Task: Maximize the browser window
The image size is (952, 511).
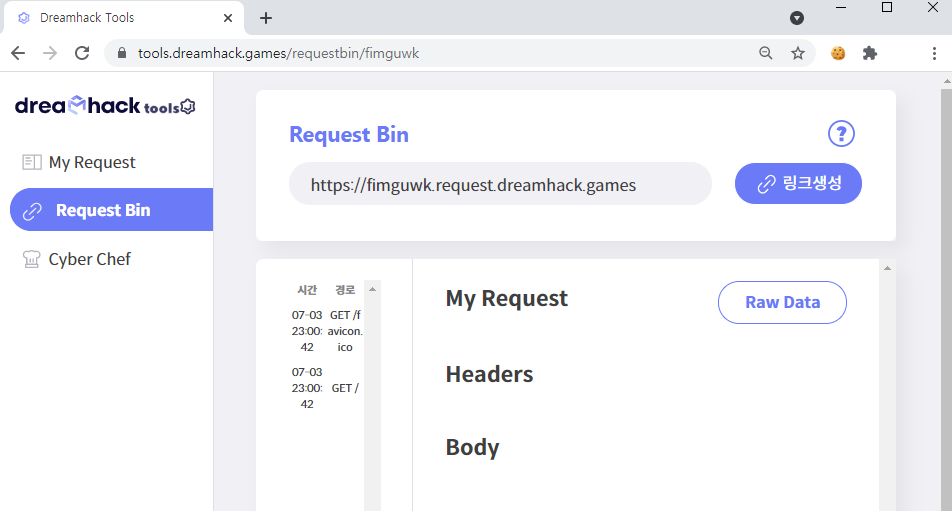Action: point(887,7)
